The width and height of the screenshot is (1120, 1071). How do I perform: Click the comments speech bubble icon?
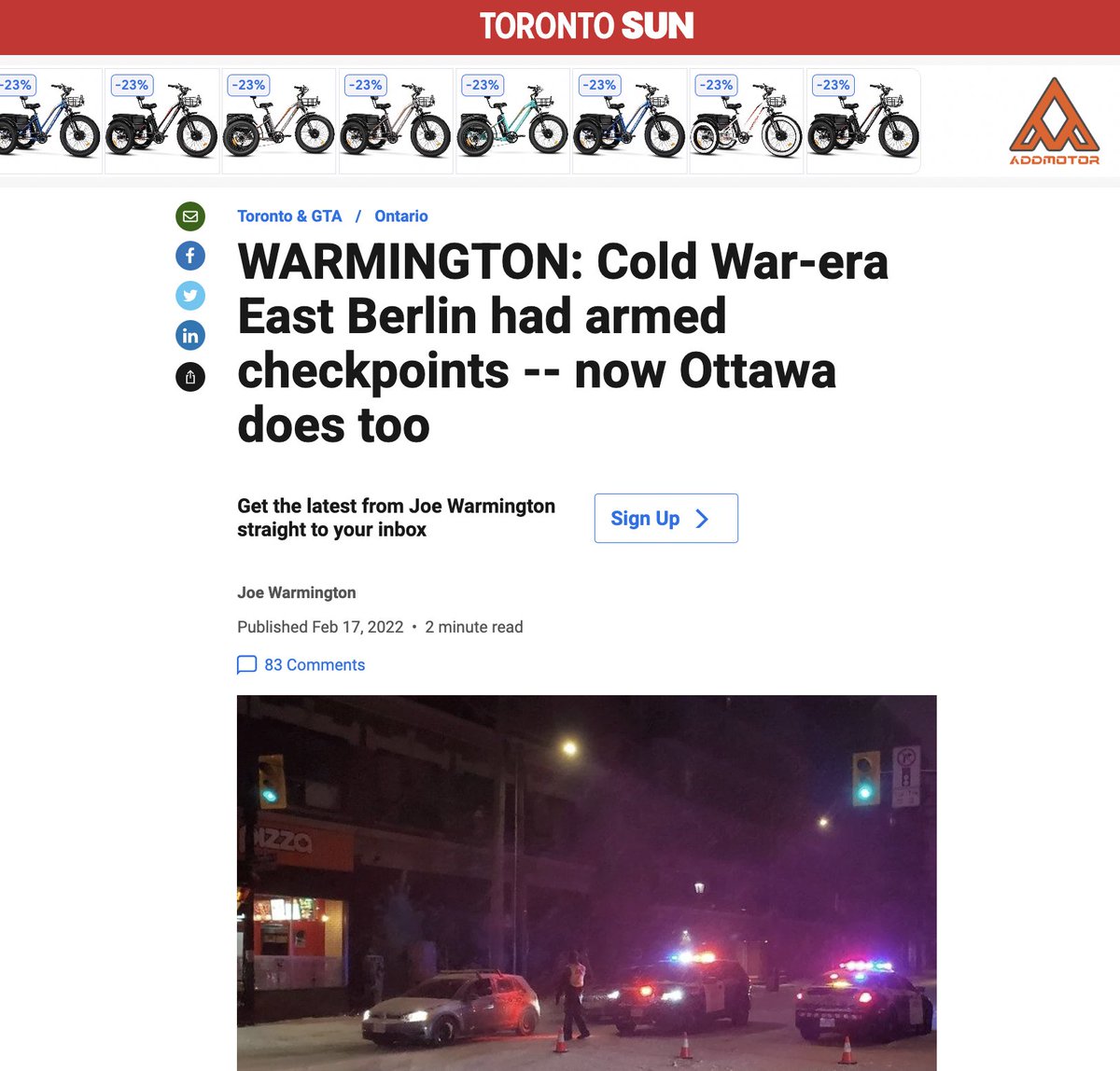point(247,665)
